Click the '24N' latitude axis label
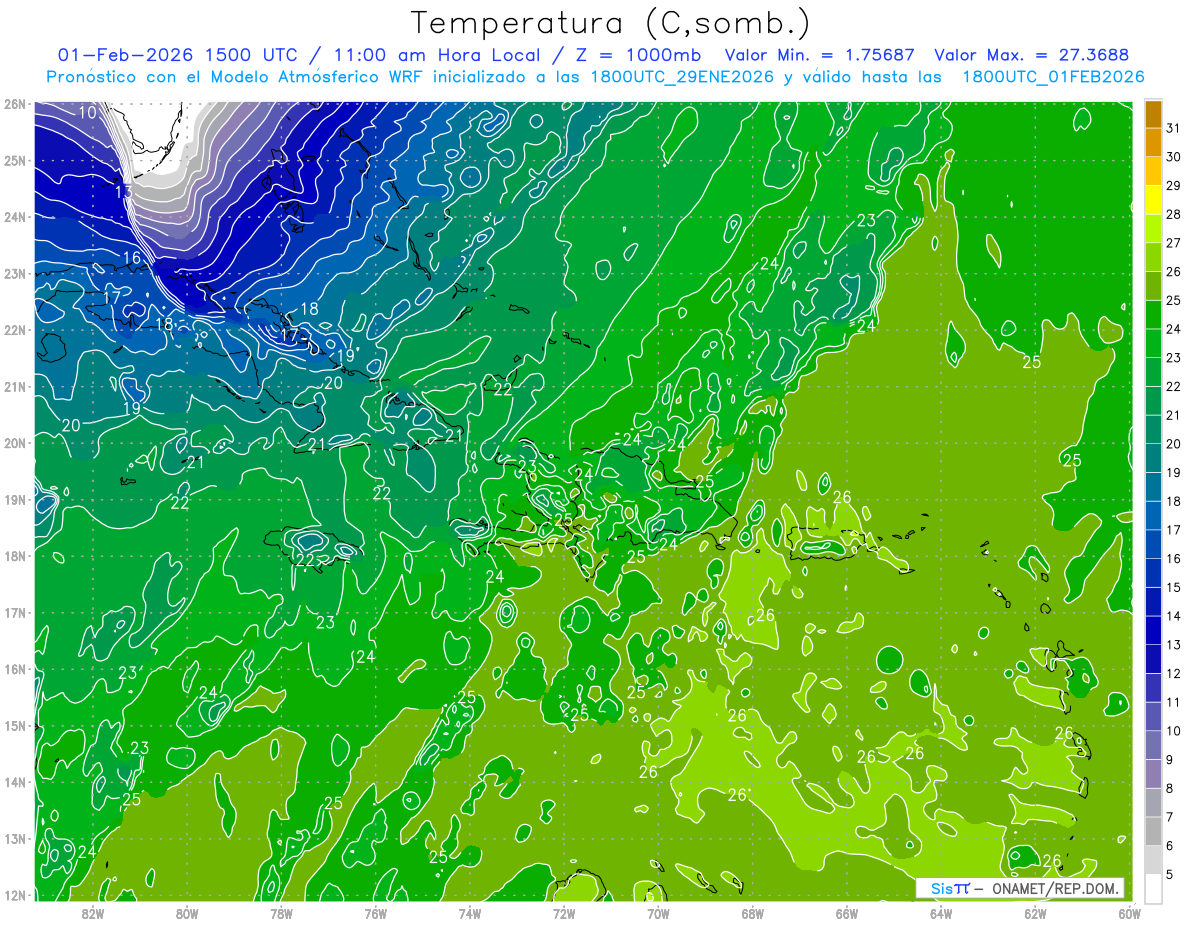The image size is (1200, 927). 16,217
